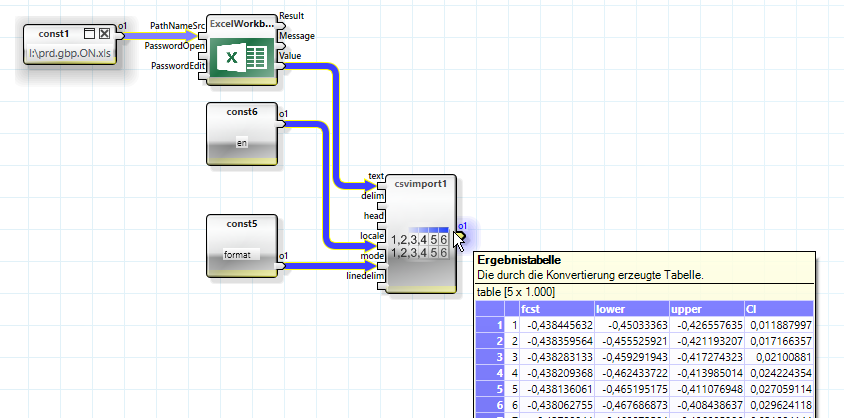Click row header 6 in result table

tap(490, 405)
